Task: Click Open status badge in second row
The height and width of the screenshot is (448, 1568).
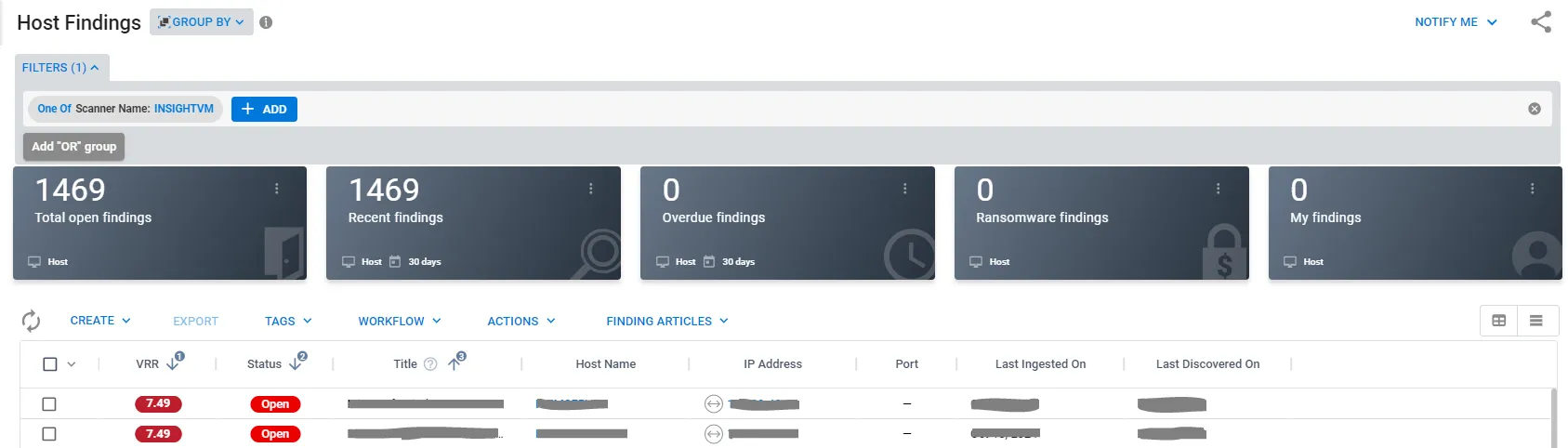Action: pos(275,434)
